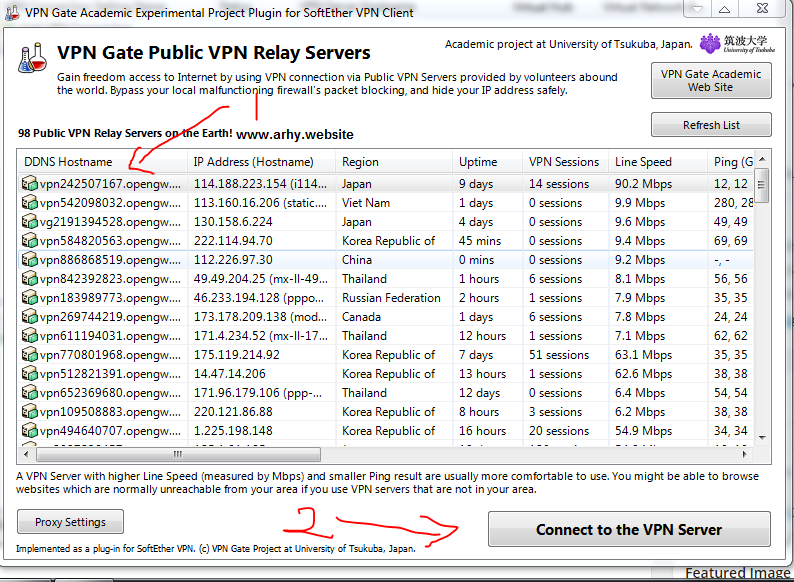Click Connect to the VPN Server
This screenshot has height=582, width=794.
pos(629,529)
